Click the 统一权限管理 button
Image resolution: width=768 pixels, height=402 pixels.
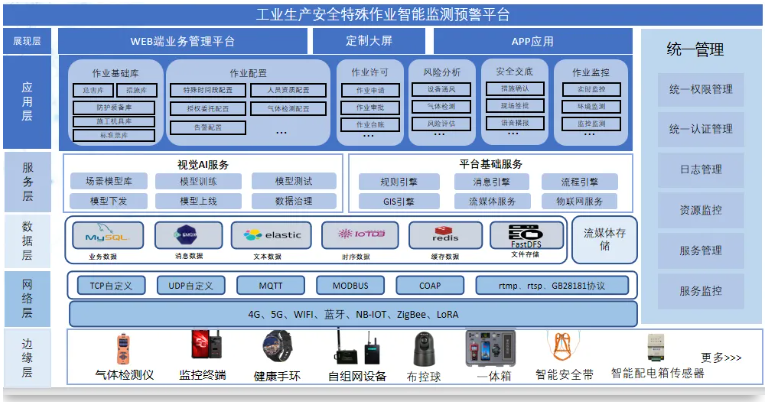700,89
